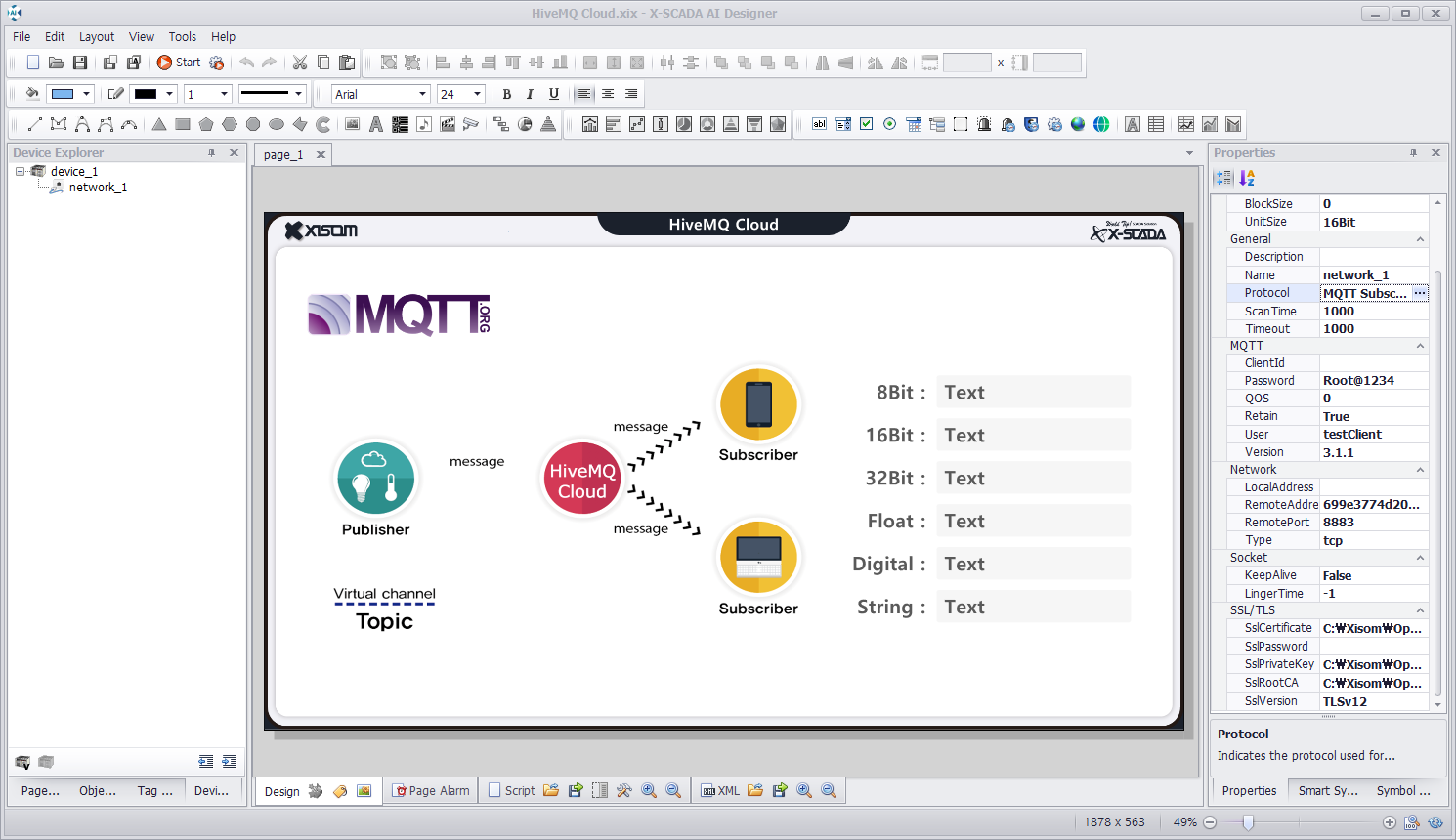Image resolution: width=1456 pixels, height=840 pixels.
Task: Insert a video clapperboard object
Action: click(448, 124)
